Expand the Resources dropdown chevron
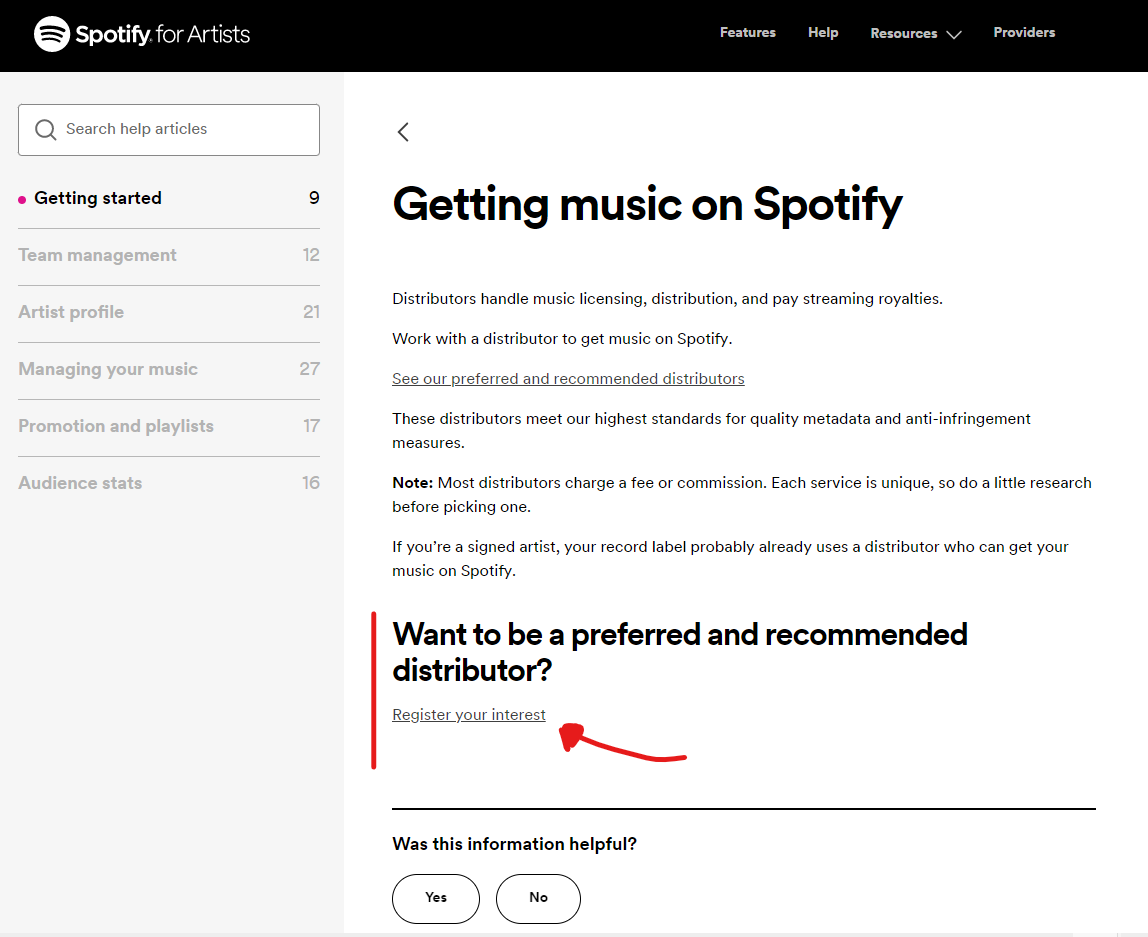Screen dimensions: 1148x937 [x=953, y=34]
